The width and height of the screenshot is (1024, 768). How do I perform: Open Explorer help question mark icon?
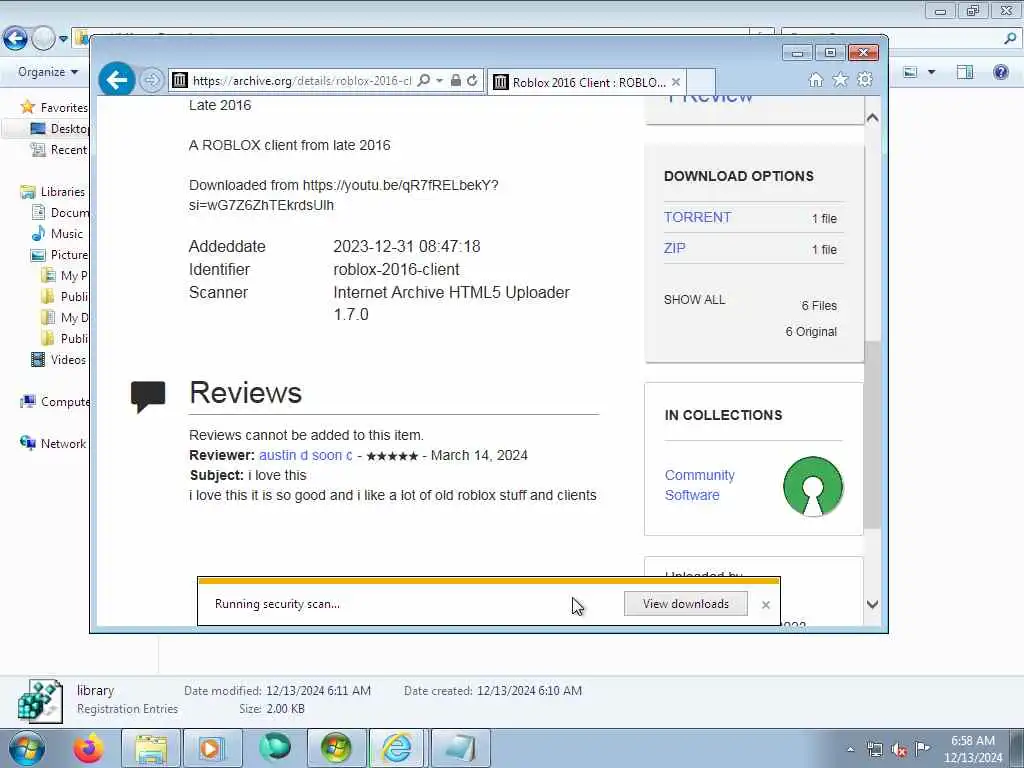1000,72
